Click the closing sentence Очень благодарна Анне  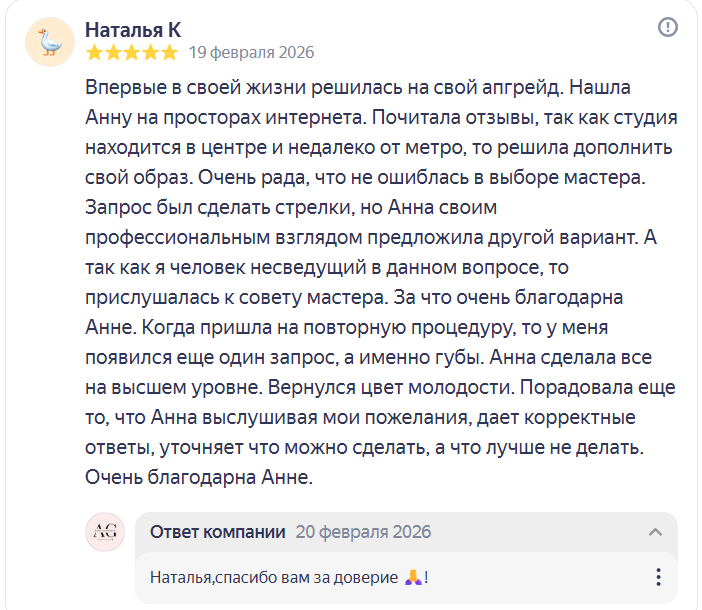pos(200,478)
